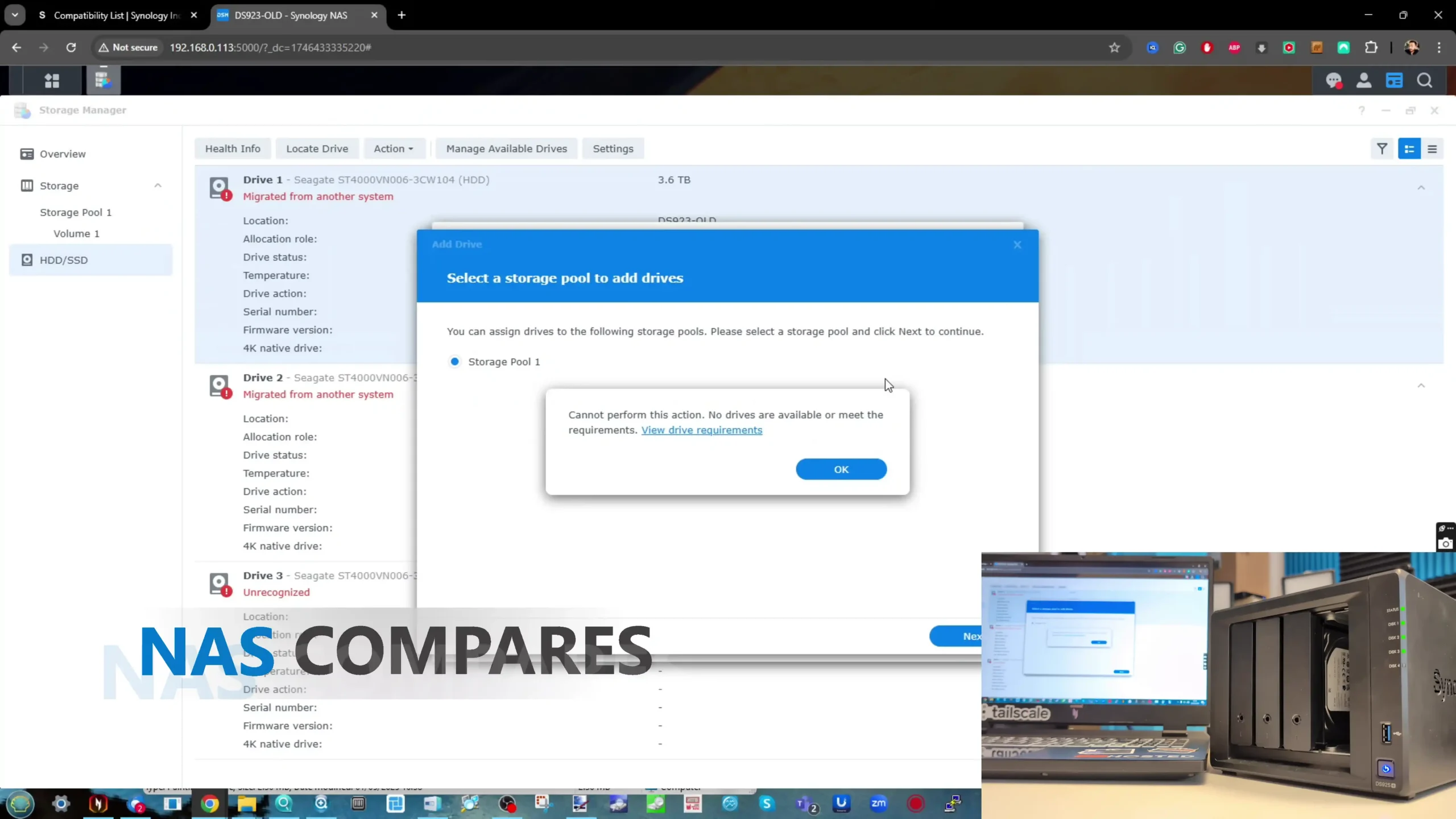The image size is (1456, 819).
Task: Open Overview in Storage Manager sidebar
Action: coord(90,154)
